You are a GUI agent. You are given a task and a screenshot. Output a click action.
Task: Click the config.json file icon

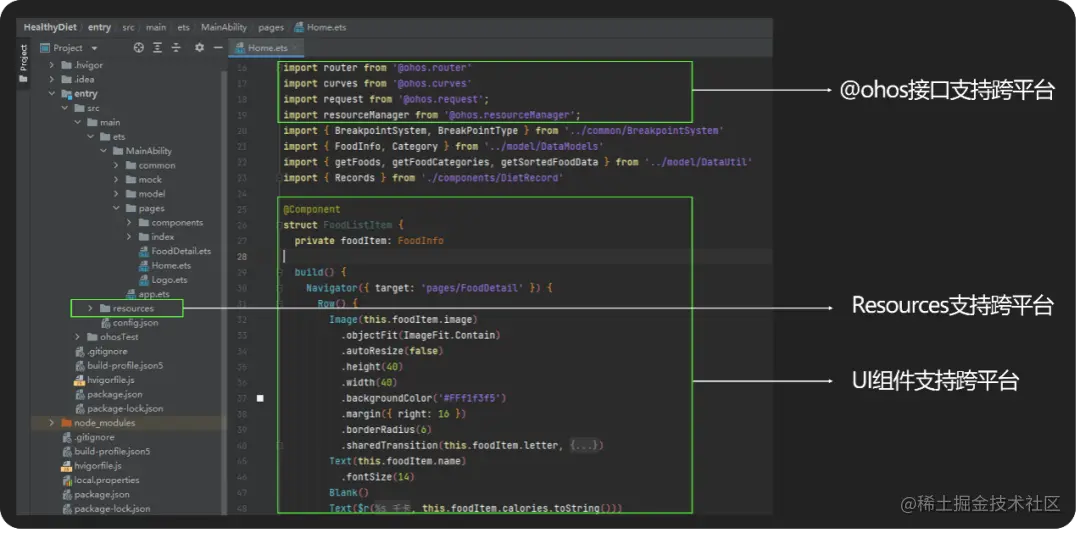click(x=105, y=323)
